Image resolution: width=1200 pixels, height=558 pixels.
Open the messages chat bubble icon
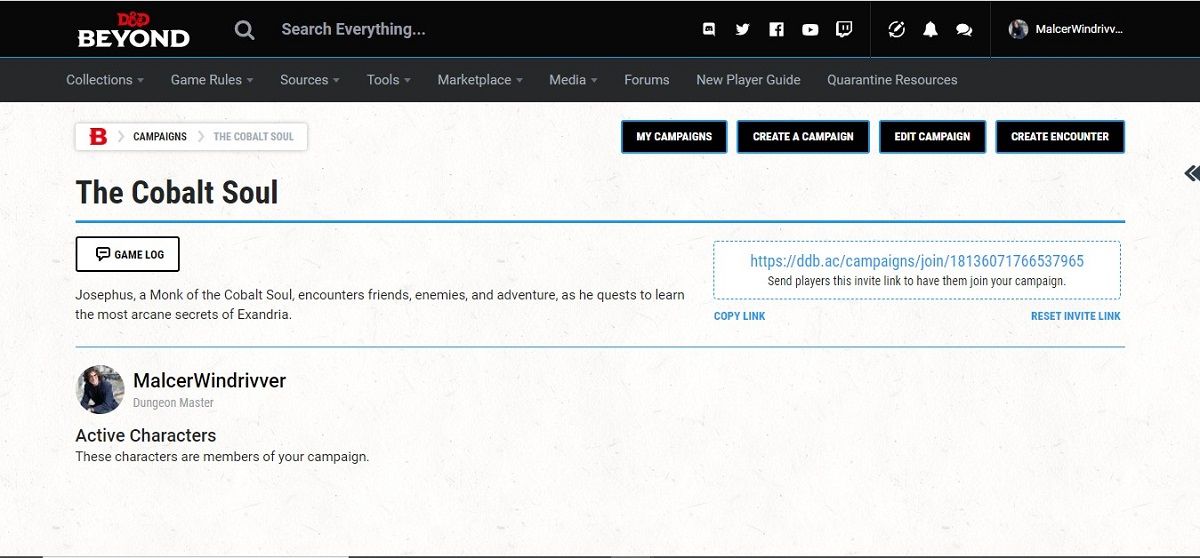pos(964,30)
